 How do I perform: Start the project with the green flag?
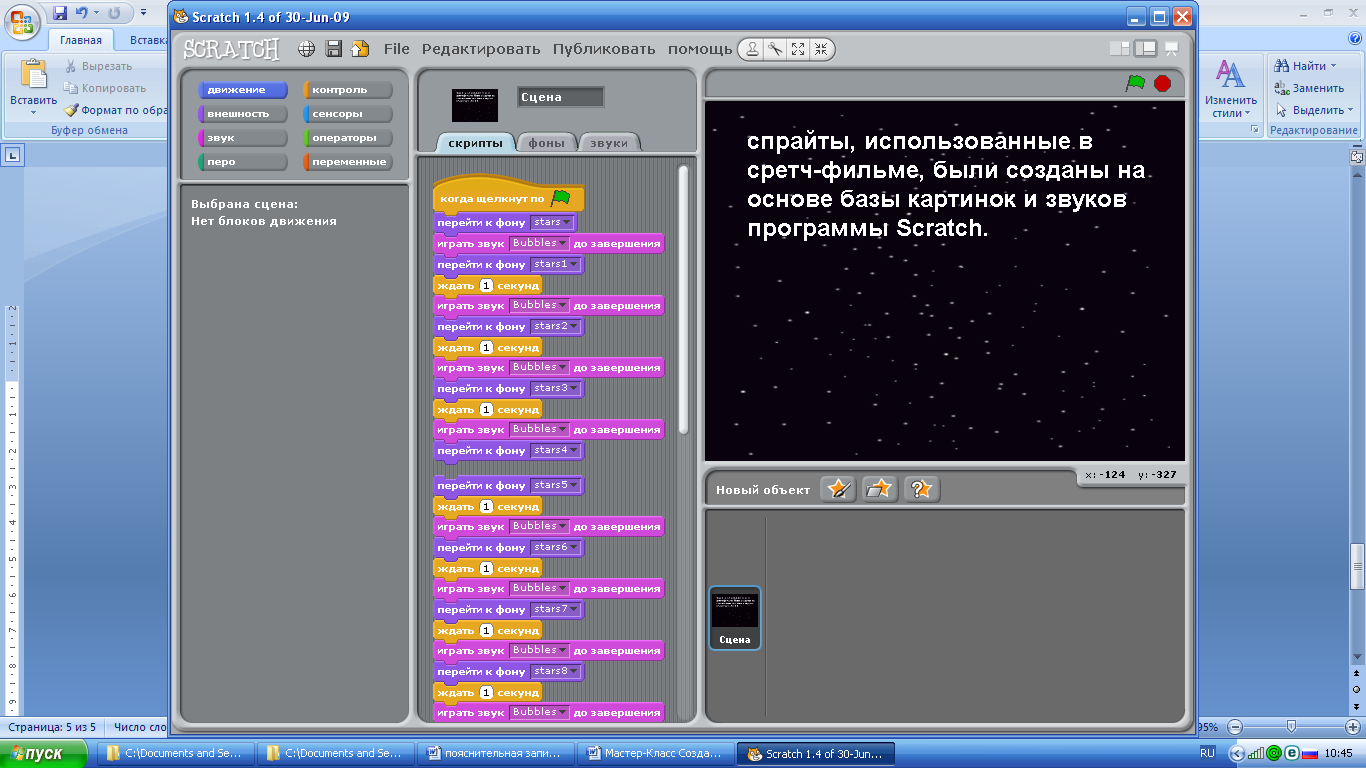coord(1135,83)
